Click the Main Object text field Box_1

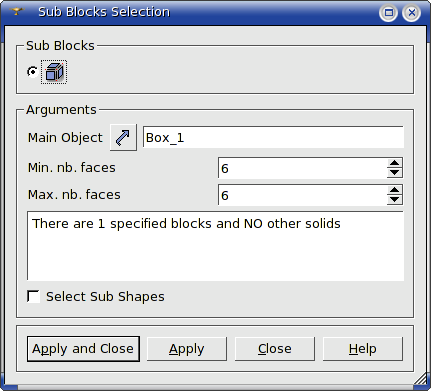click(273, 137)
